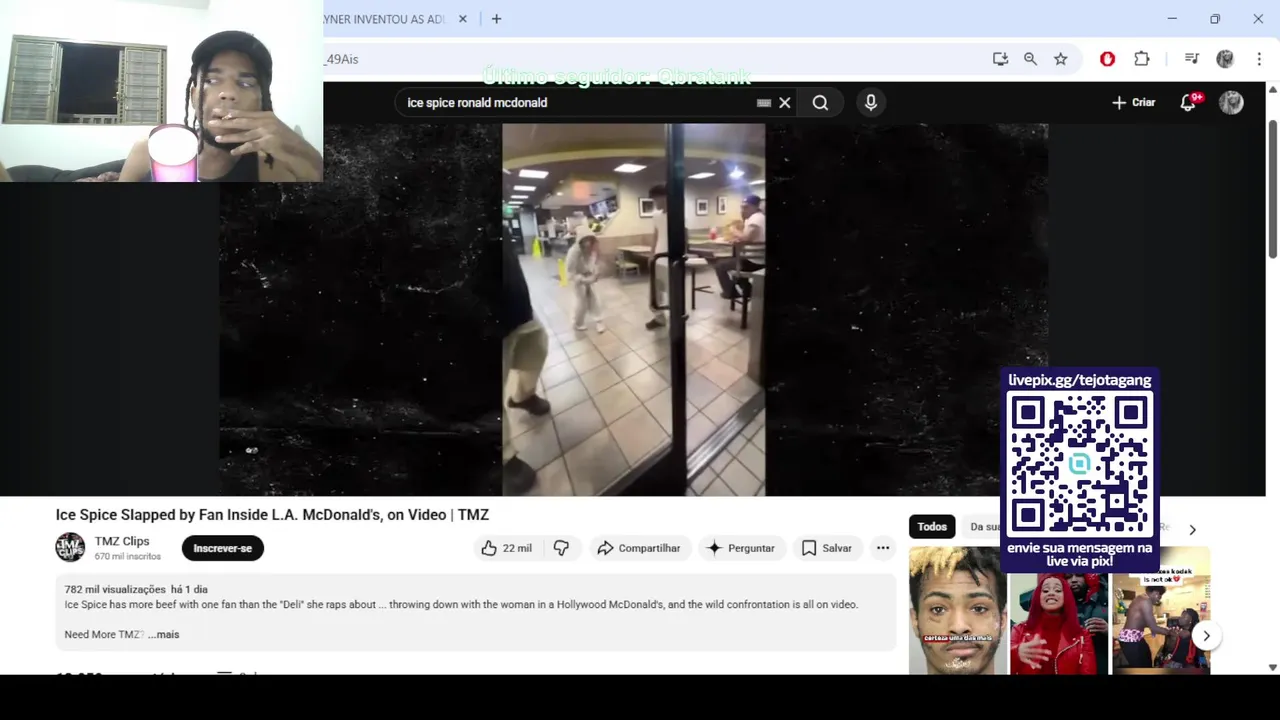Bookmark this page with the star icon
This screenshot has width=1280, height=720.
coord(1060,59)
